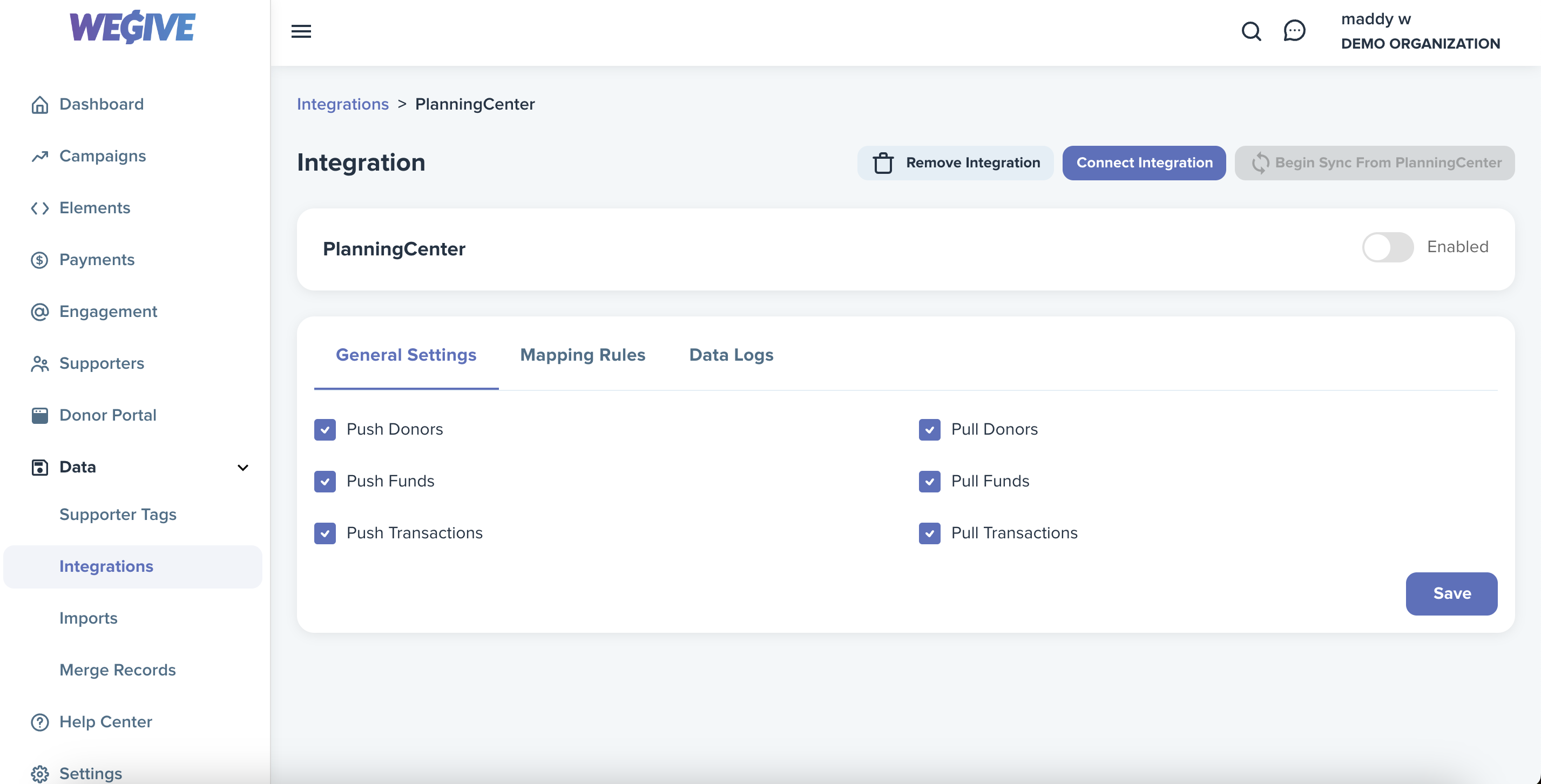This screenshot has width=1541, height=784.
Task: Click the WeGive logo
Action: tap(132, 27)
